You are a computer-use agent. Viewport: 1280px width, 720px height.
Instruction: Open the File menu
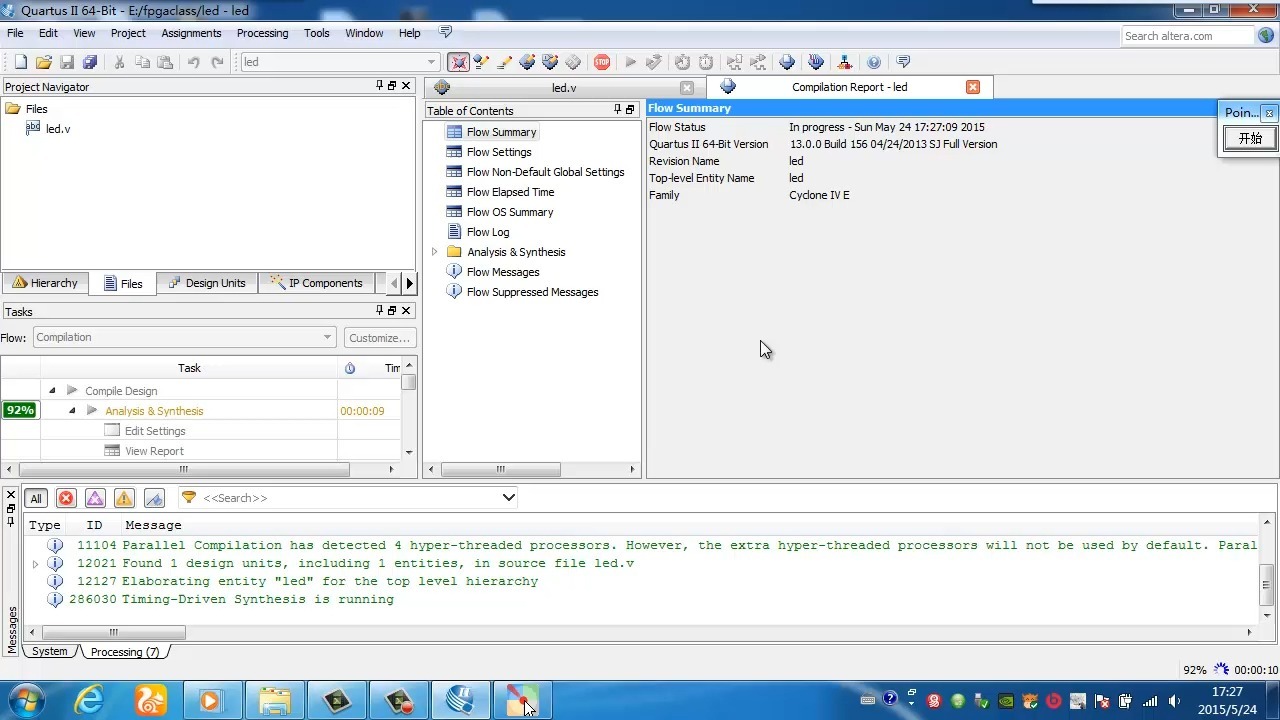16,33
